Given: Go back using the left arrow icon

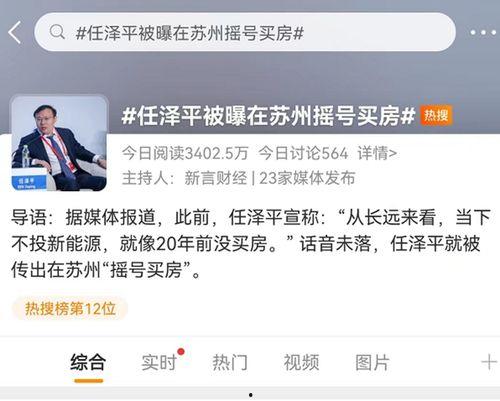Looking at the screenshot, I should point(15,32).
